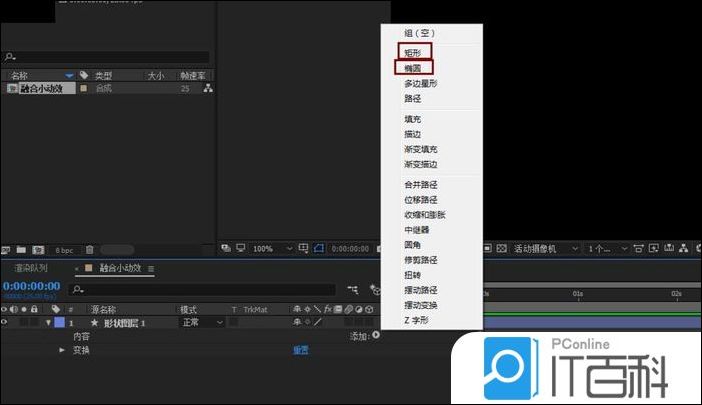The image size is (702, 405).
Task: Choose 中继器 menu entry
Action: (x=417, y=230)
